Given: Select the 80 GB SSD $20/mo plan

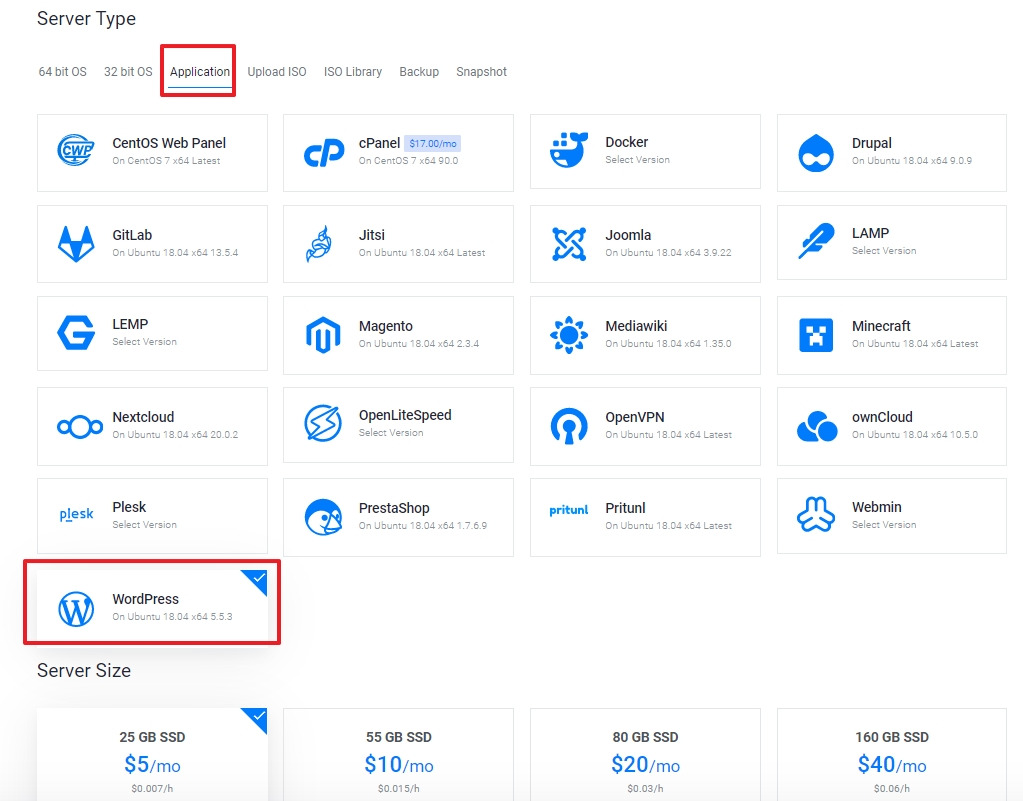Looking at the screenshot, I should (645, 754).
